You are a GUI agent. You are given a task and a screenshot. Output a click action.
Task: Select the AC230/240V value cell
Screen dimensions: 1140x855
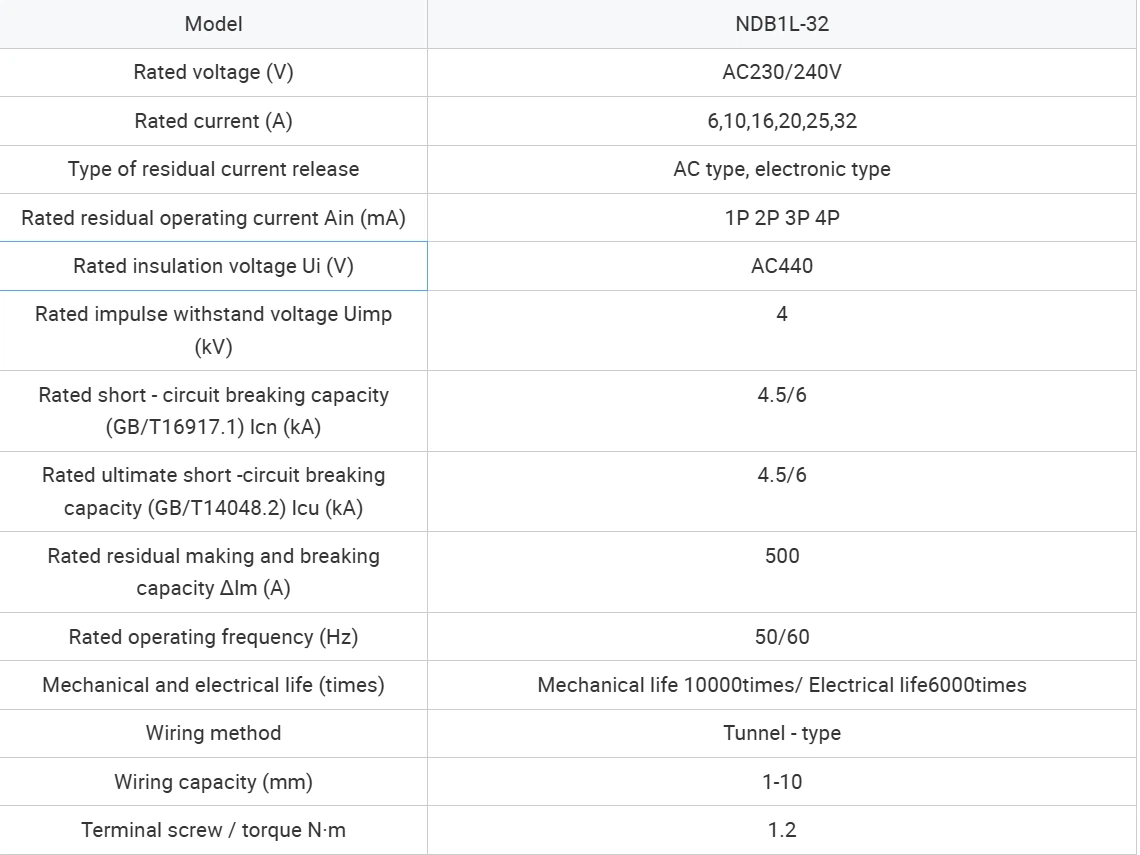pos(781,72)
